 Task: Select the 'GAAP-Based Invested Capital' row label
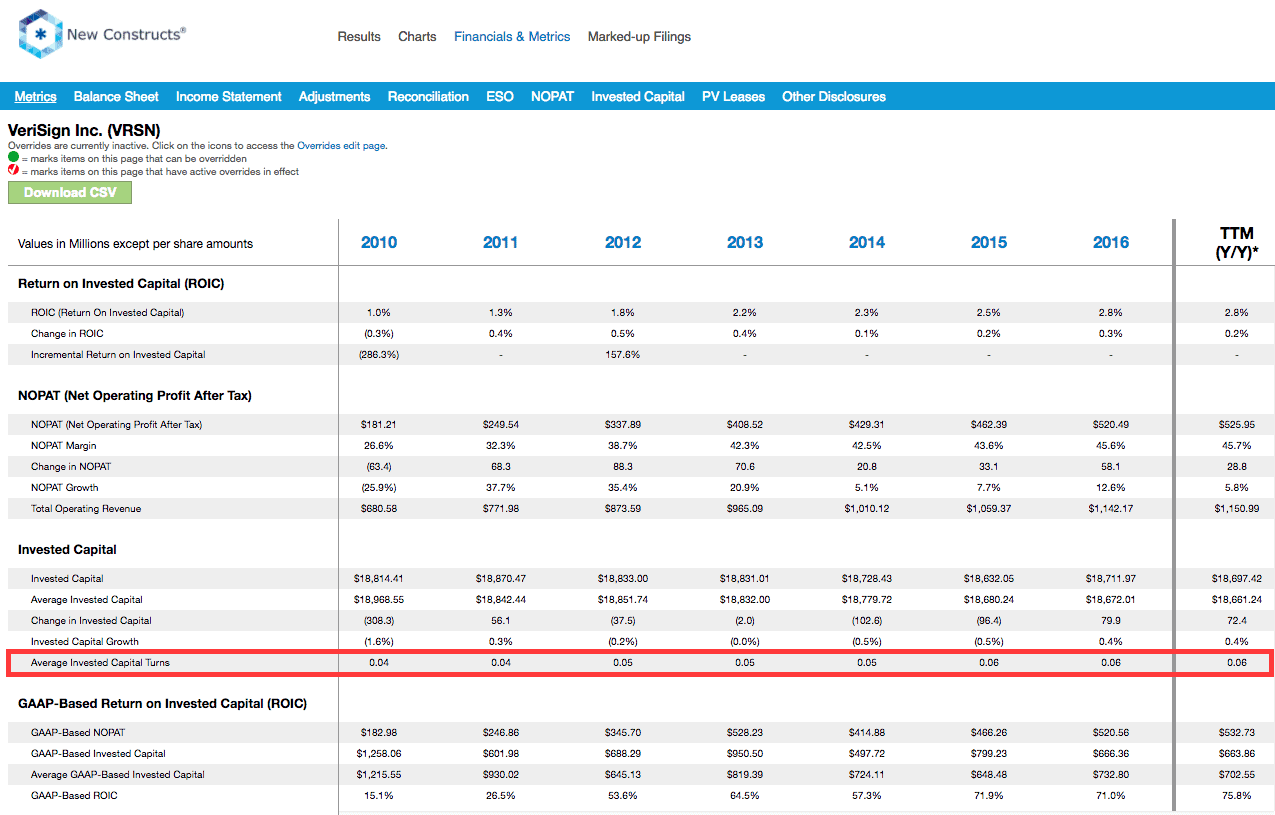[x=98, y=754]
